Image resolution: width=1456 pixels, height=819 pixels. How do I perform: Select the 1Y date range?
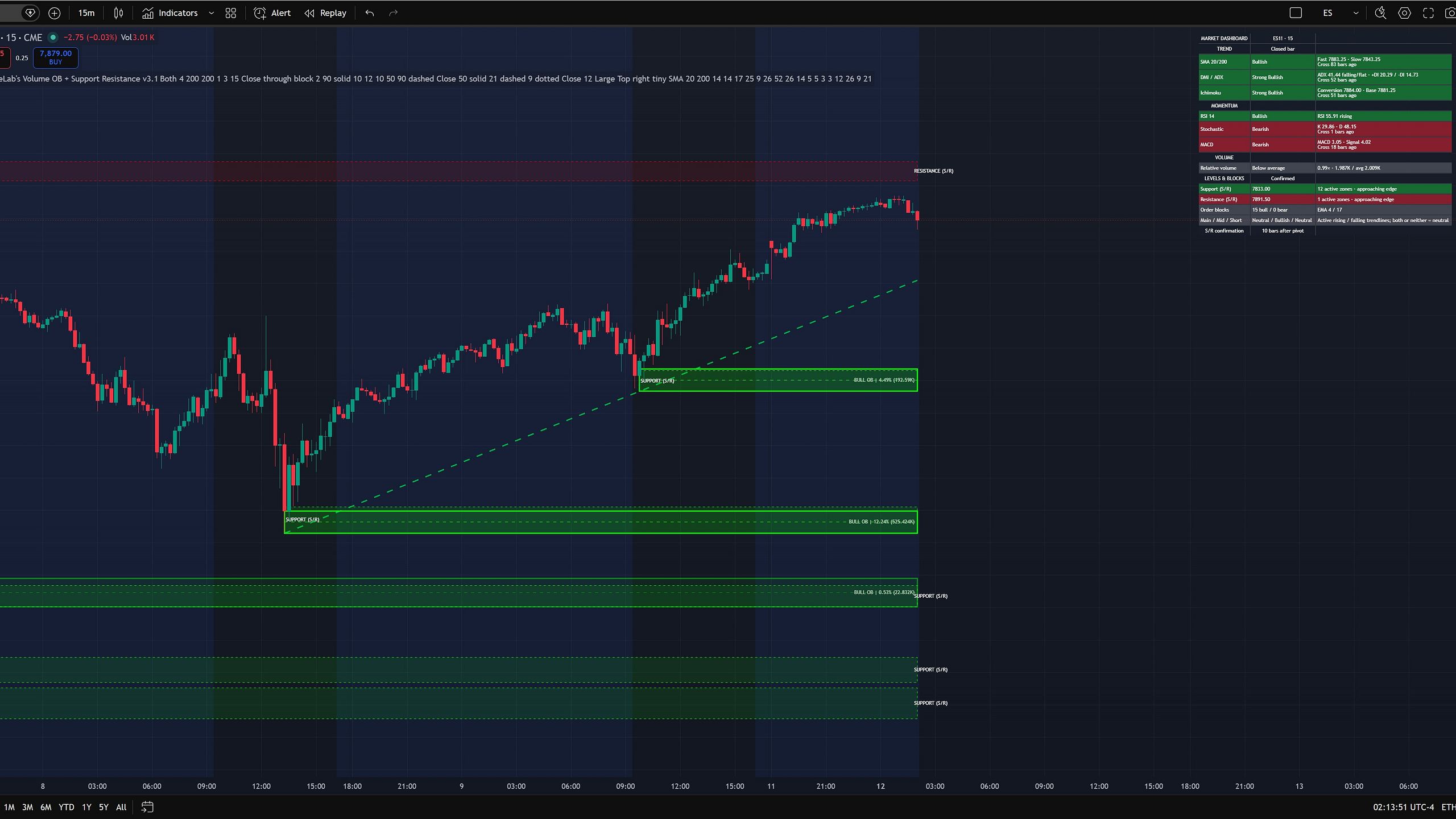tap(86, 807)
